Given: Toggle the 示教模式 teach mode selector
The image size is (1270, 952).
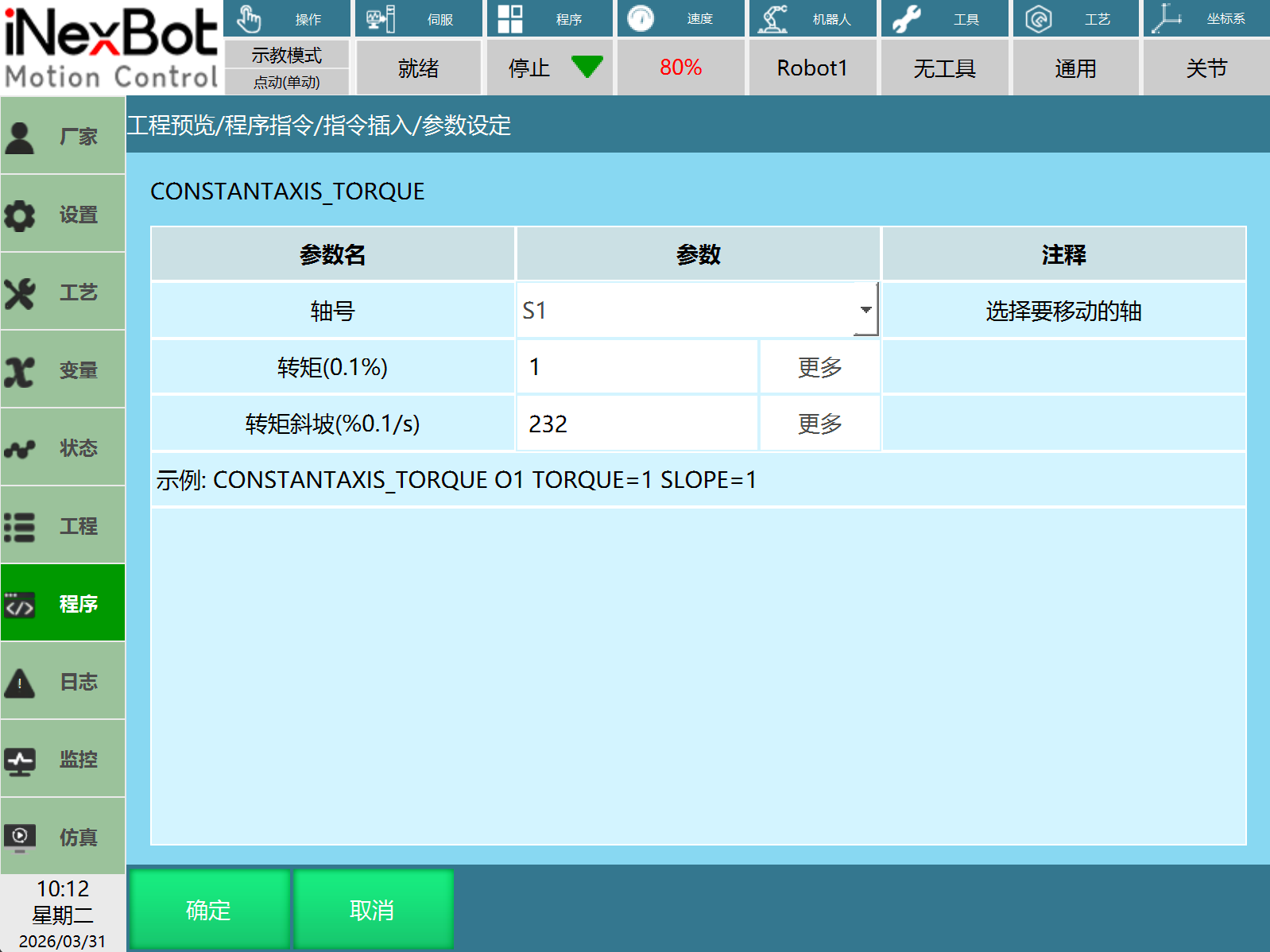Looking at the screenshot, I should click(287, 56).
